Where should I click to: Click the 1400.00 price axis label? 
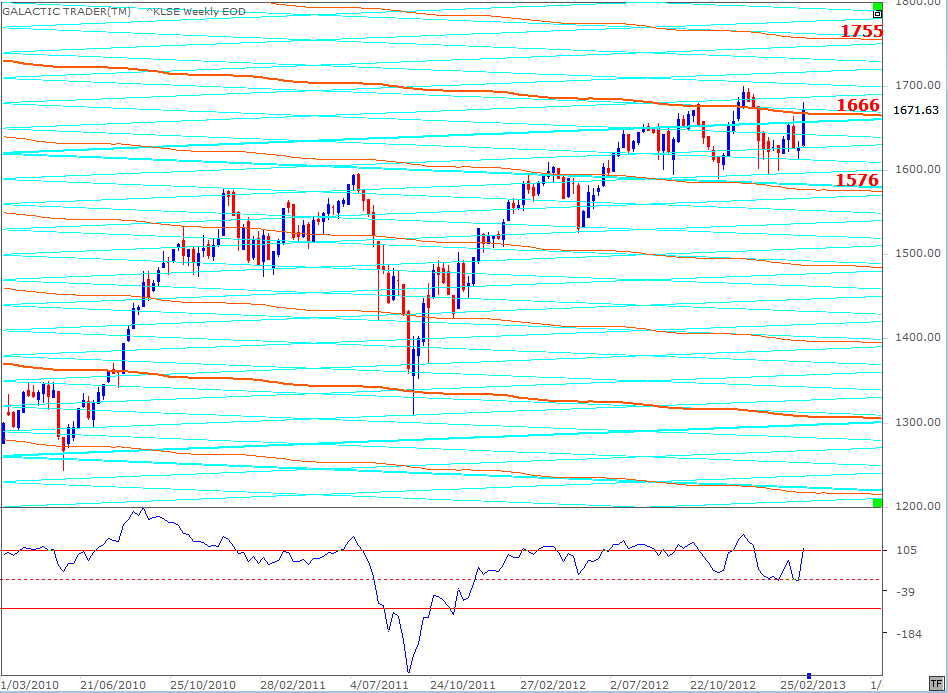point(916,337)
